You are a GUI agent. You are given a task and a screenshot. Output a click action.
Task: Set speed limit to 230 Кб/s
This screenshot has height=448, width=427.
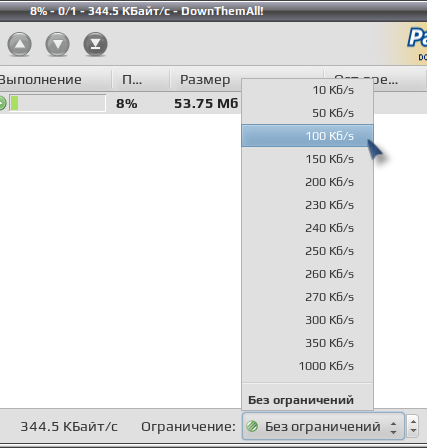tap(307, 205)
